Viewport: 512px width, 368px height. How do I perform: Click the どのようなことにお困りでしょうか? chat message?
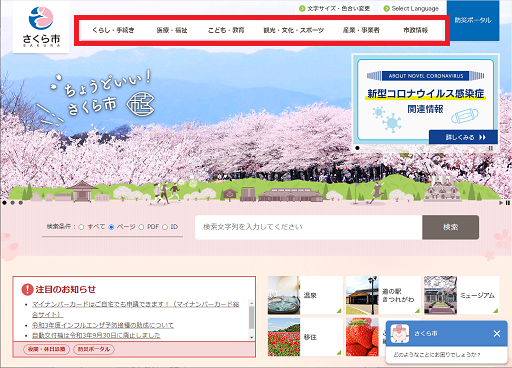tap(437, 355)
